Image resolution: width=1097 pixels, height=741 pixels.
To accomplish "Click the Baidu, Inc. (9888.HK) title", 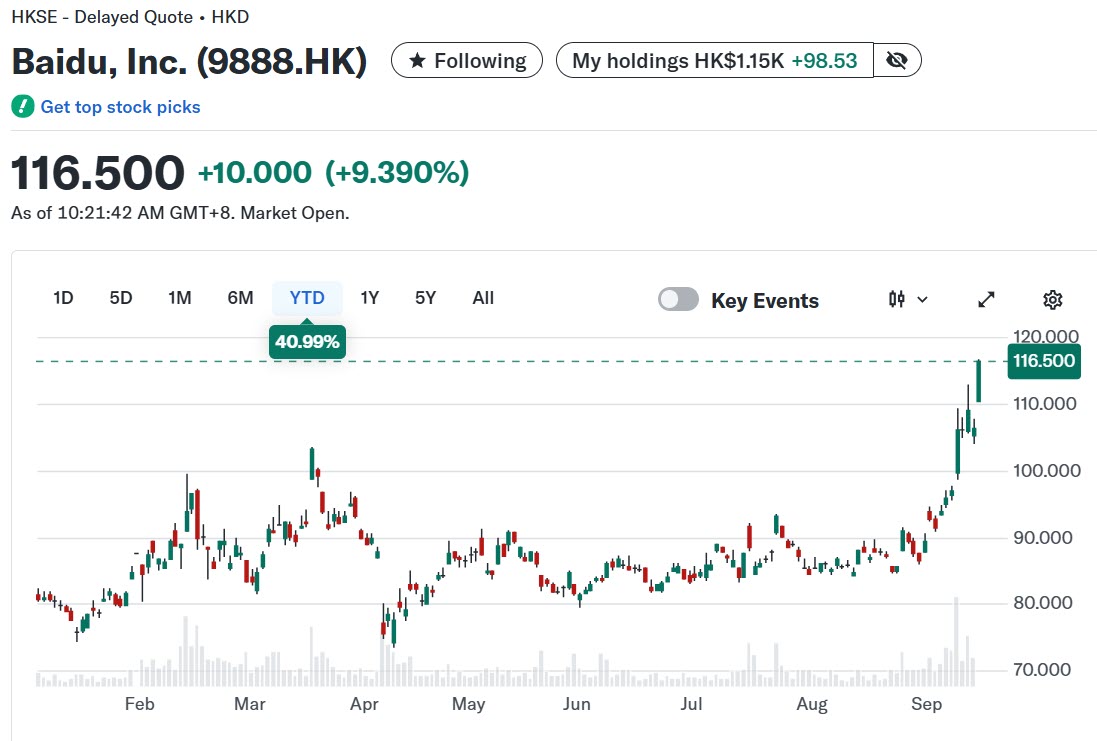I will (x=190, y=62).
